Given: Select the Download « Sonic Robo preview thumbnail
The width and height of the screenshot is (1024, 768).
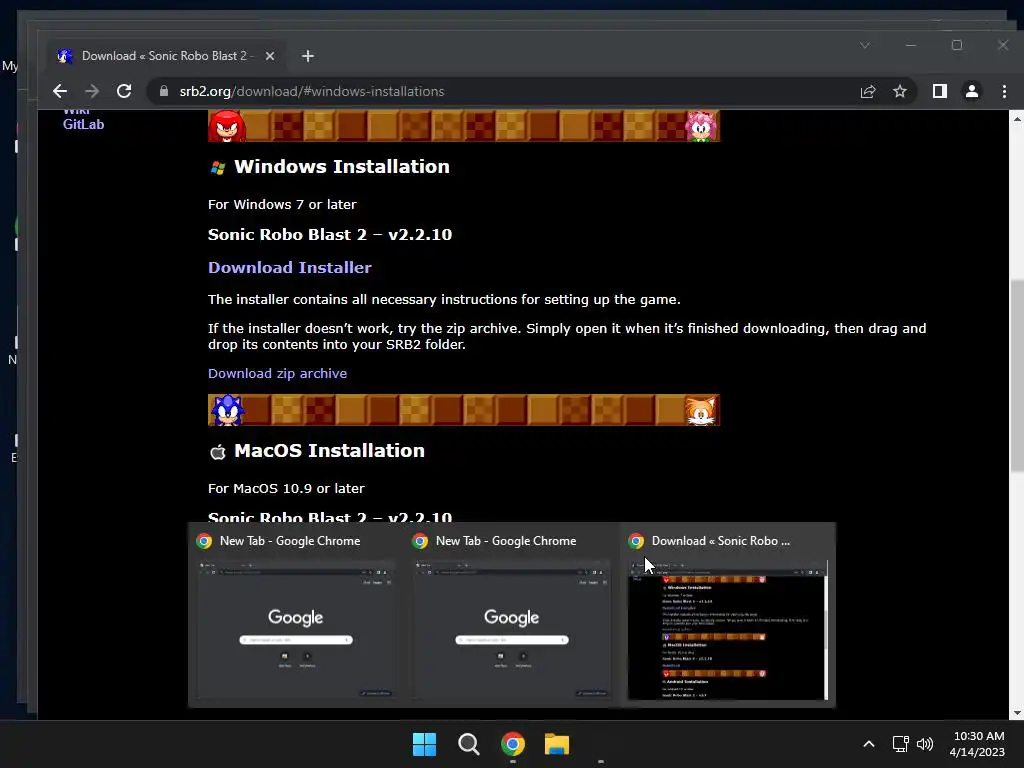Looking at the screenshot, I should pyautogui.click(x=728, y=615).
